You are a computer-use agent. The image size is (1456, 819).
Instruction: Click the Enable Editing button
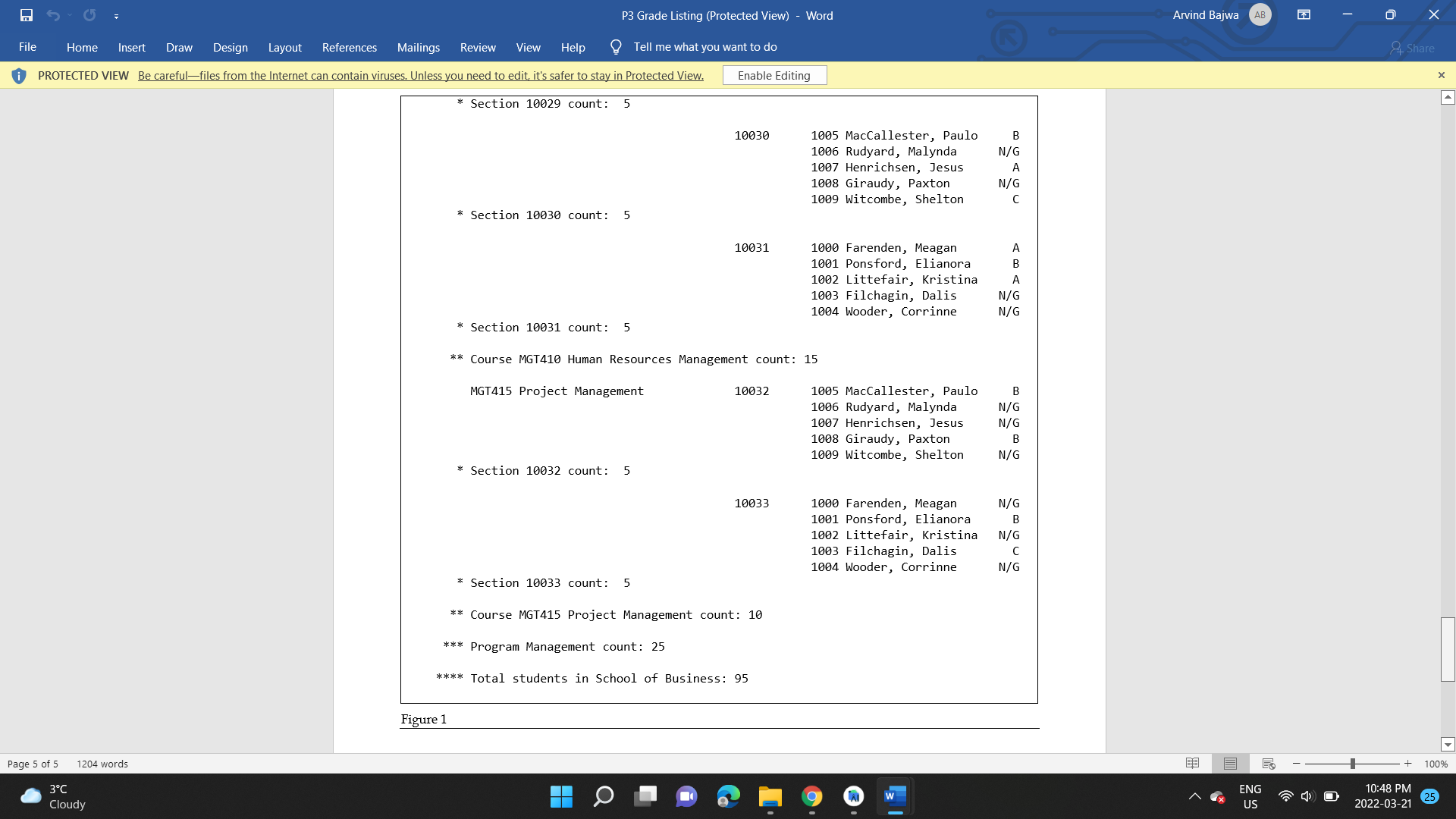coord(774,75)
